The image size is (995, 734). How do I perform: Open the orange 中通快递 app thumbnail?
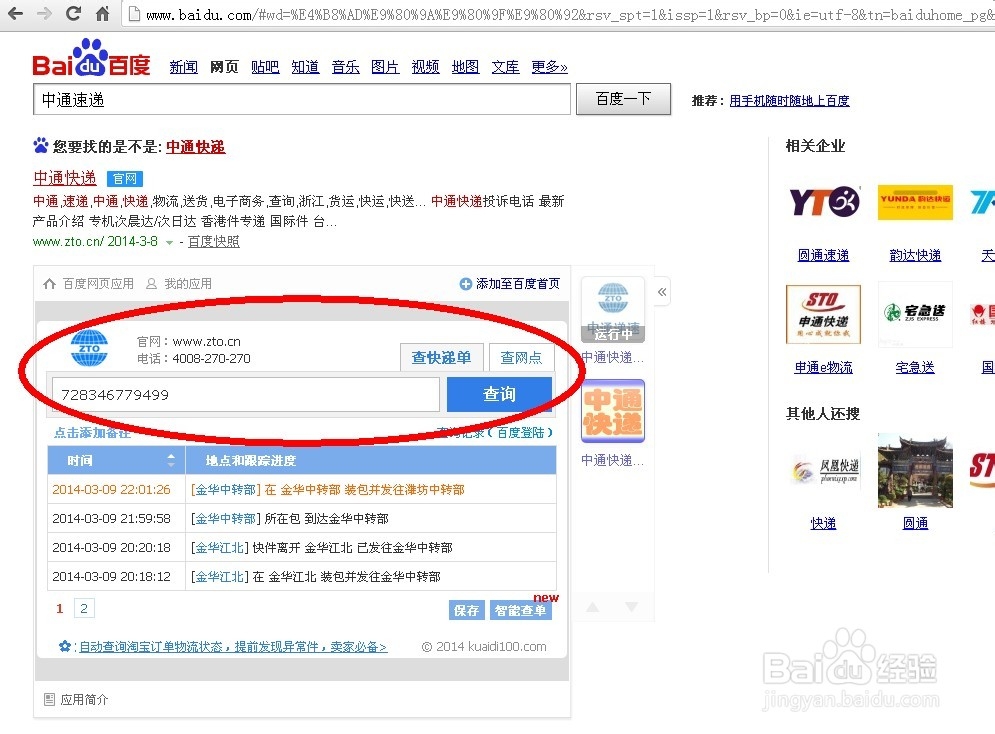[x=613, y=411]
